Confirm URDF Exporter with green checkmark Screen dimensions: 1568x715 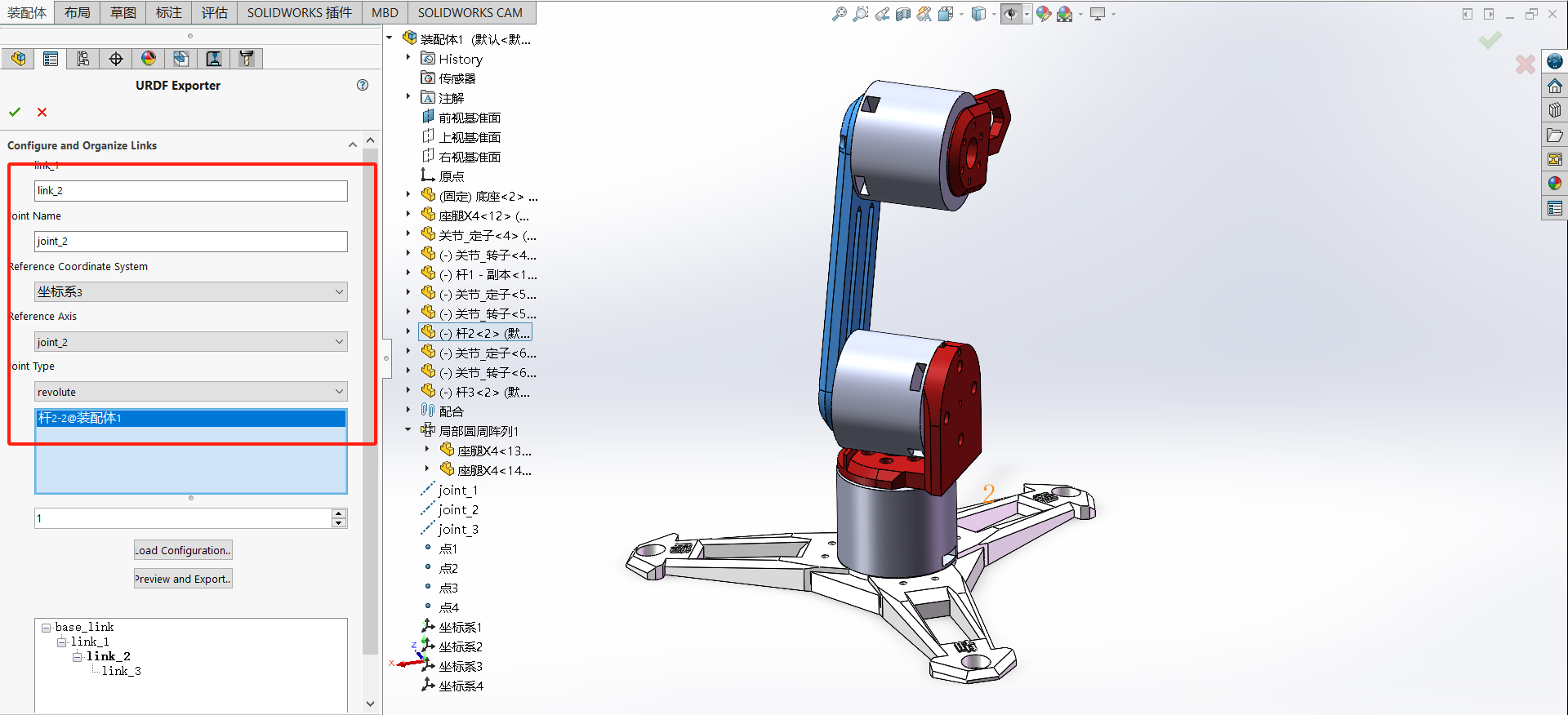pos(15,112)
